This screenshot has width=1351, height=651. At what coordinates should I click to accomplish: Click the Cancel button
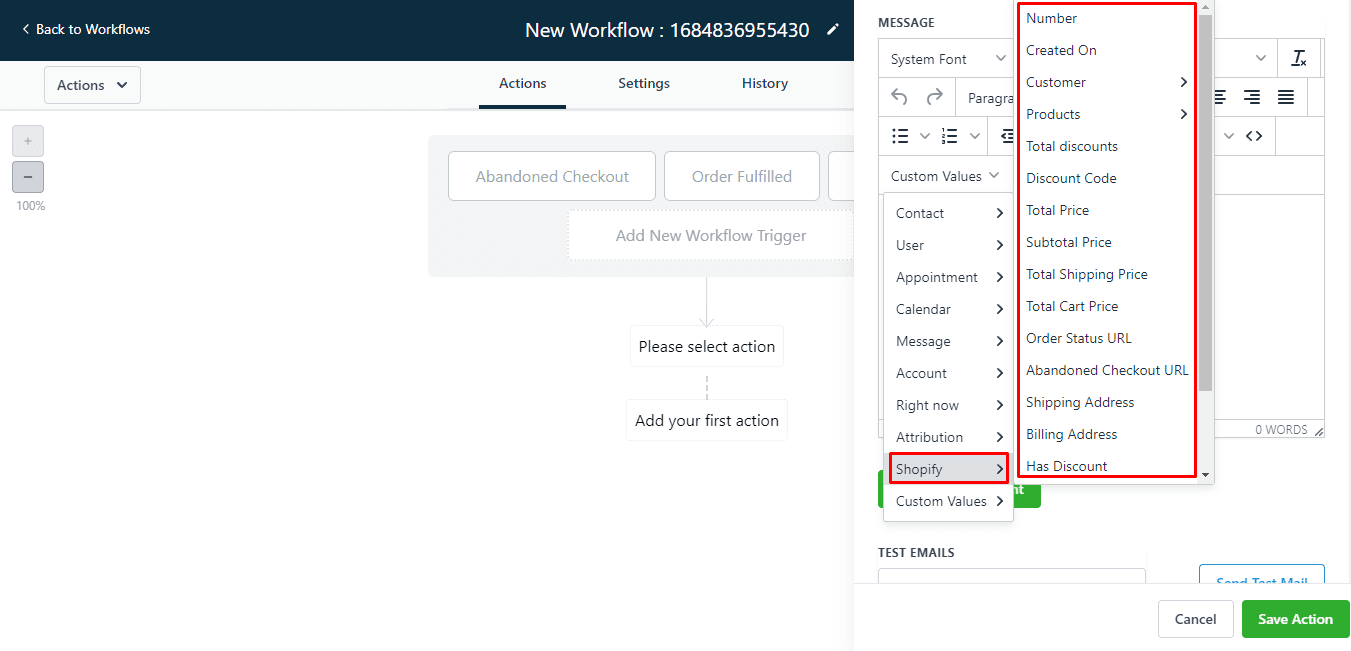pos(1195,619)
